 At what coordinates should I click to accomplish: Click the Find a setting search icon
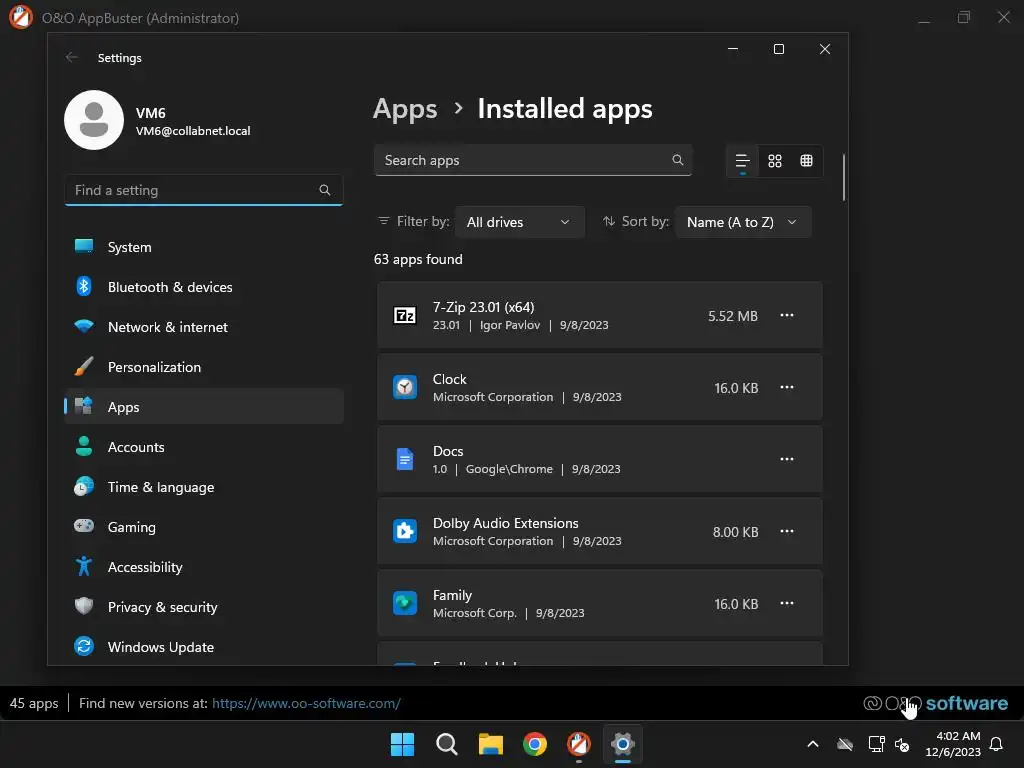325,190
